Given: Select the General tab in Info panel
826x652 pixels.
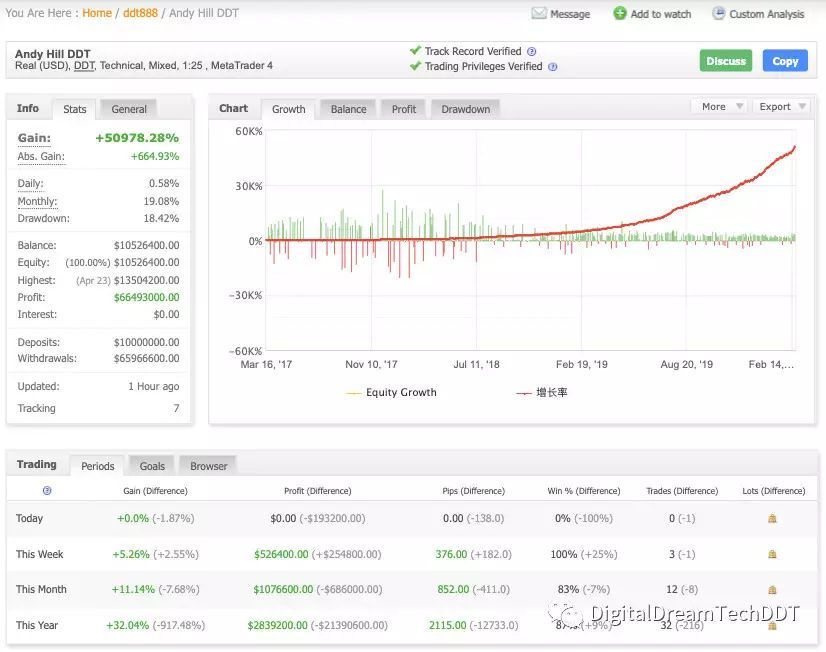Looking at the screenshot, I should [x=129, y=109].
